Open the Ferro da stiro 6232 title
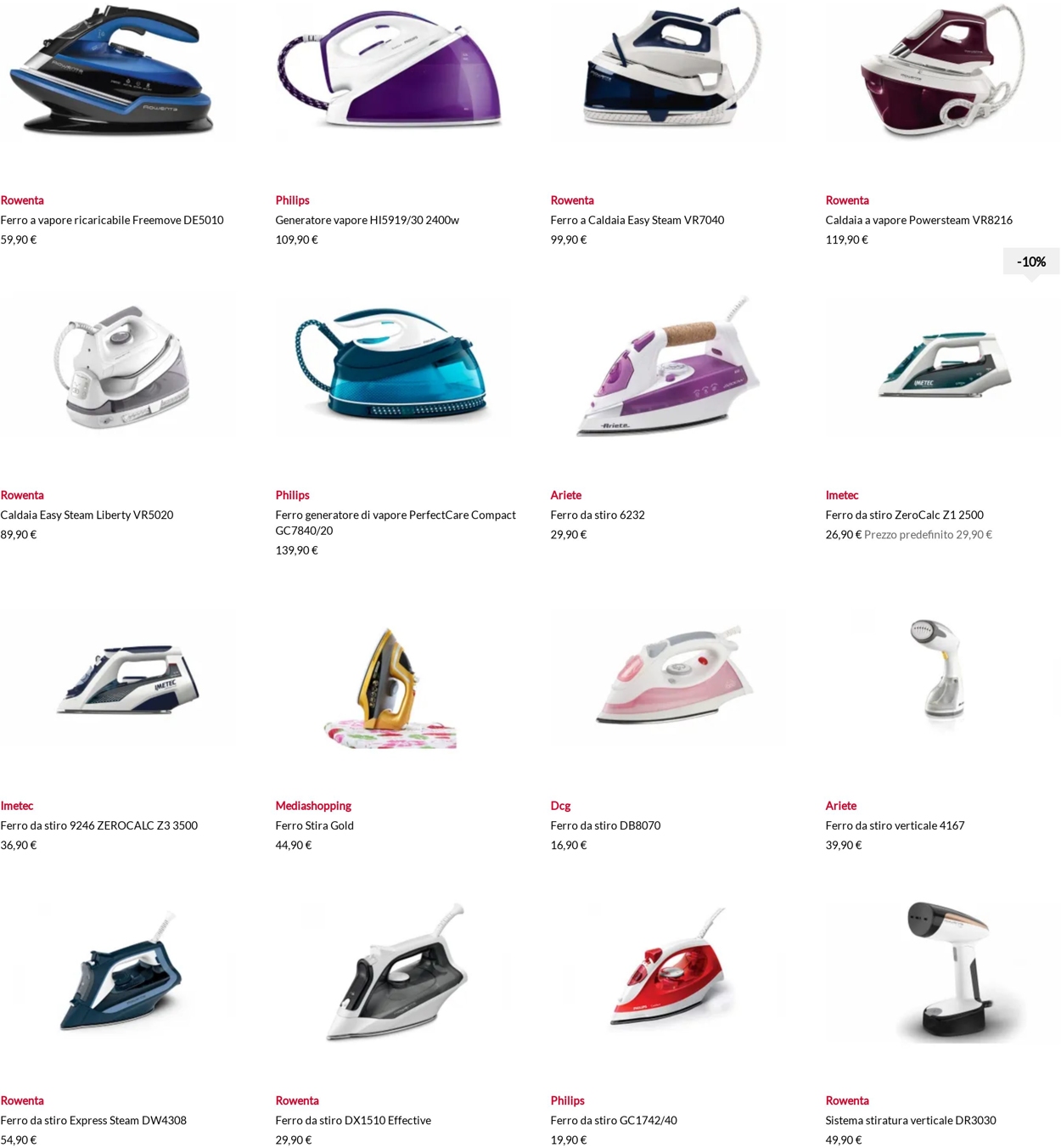The width and height of the screenshot is (1061, 1148). [598, 515]
